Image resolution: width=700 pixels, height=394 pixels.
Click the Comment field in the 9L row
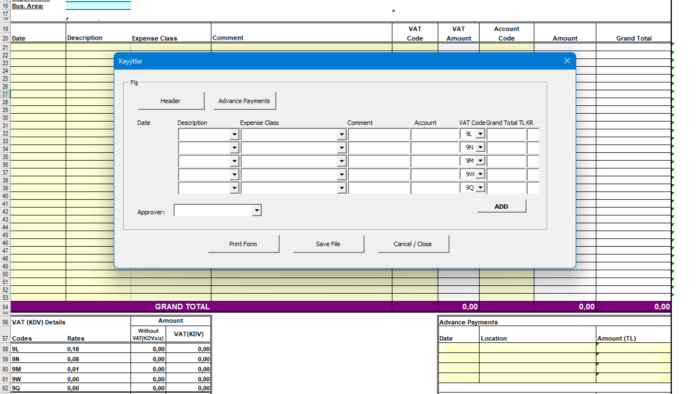pos(379,134)
